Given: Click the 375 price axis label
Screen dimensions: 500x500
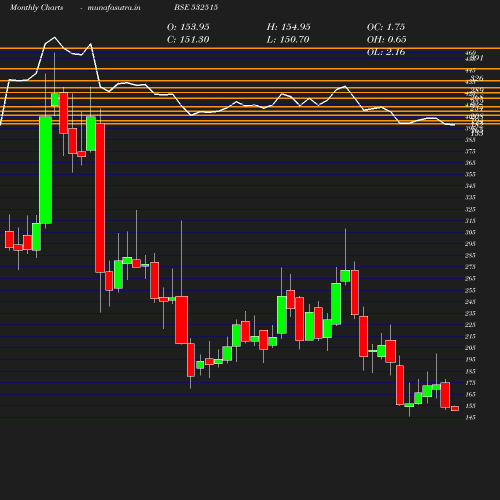Looking at the screenshot, I should (470, 151).
